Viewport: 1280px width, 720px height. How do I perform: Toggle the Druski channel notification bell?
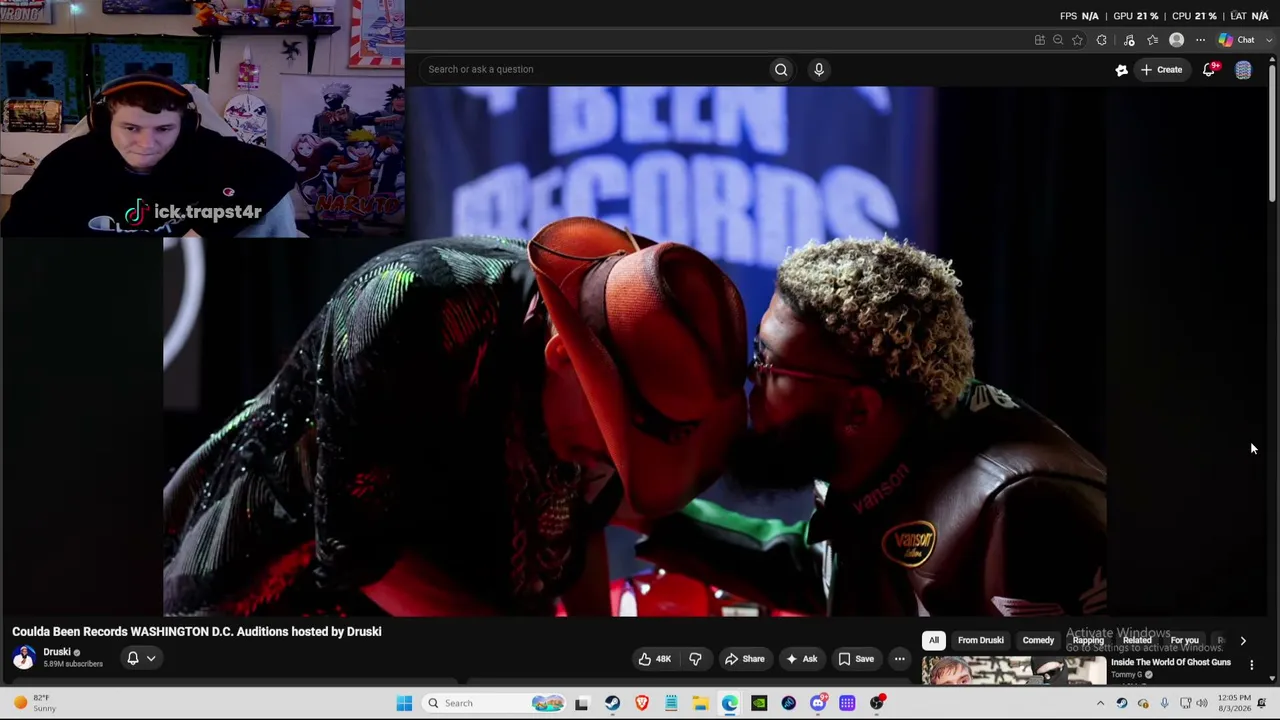click(x=132, y=658)
